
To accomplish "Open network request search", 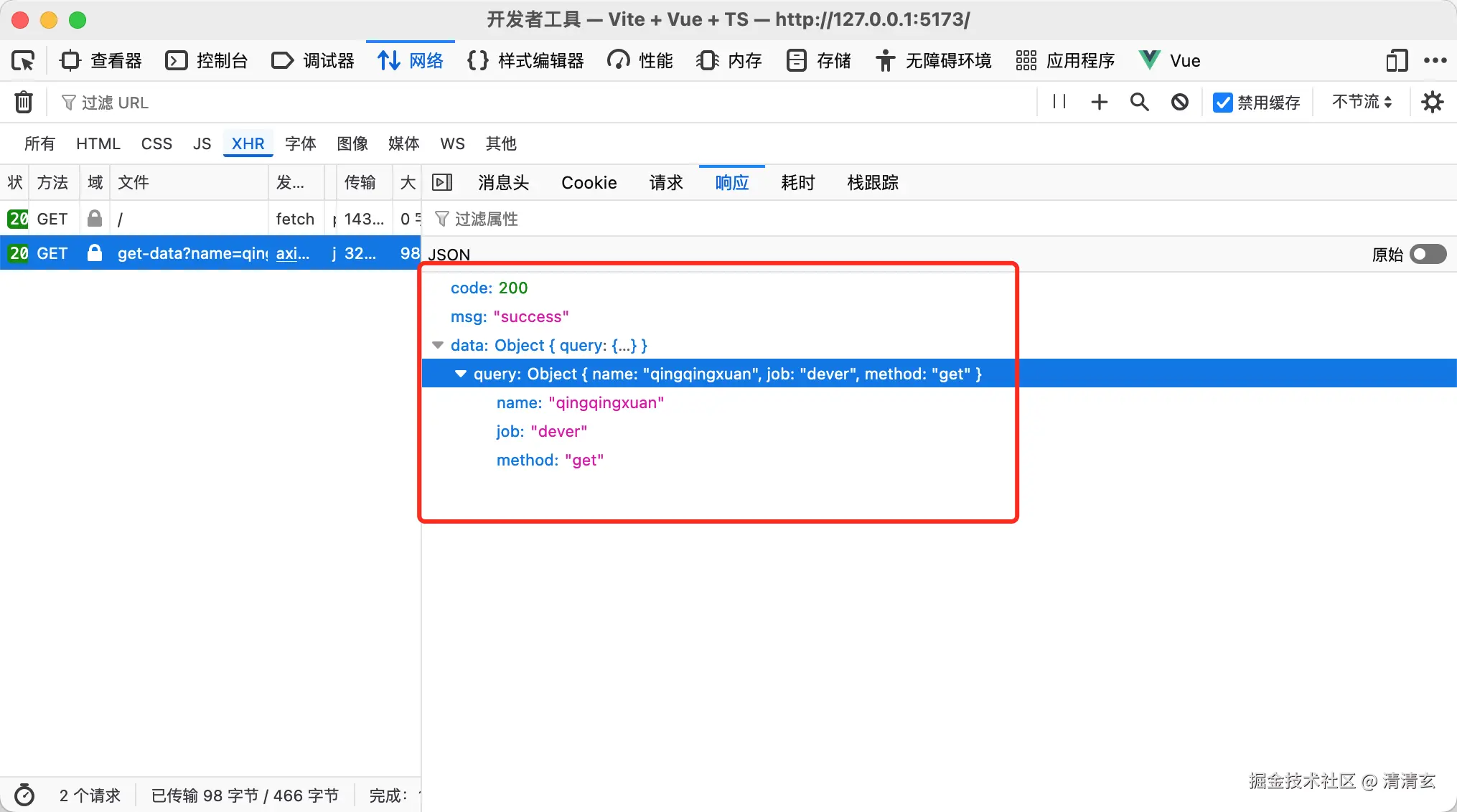I will 1139,102.
